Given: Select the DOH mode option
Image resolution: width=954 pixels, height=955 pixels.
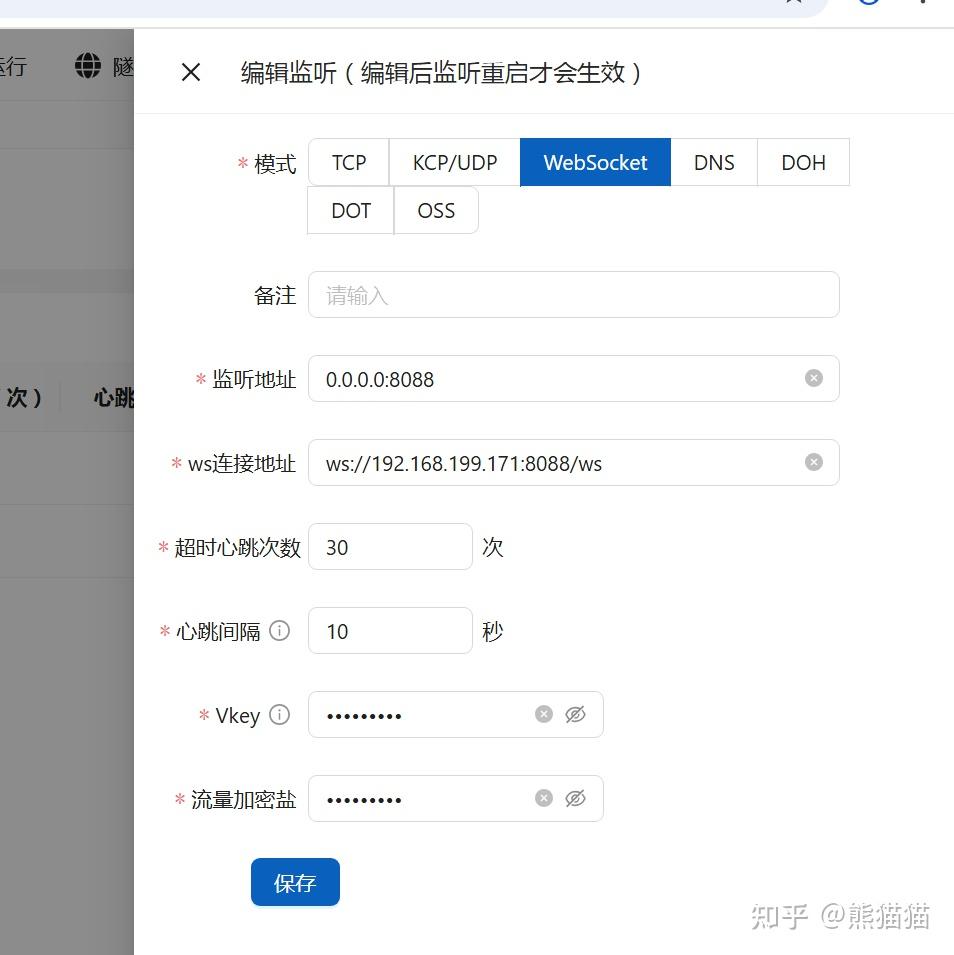Looking at the screenshot, I should (803, 162).
